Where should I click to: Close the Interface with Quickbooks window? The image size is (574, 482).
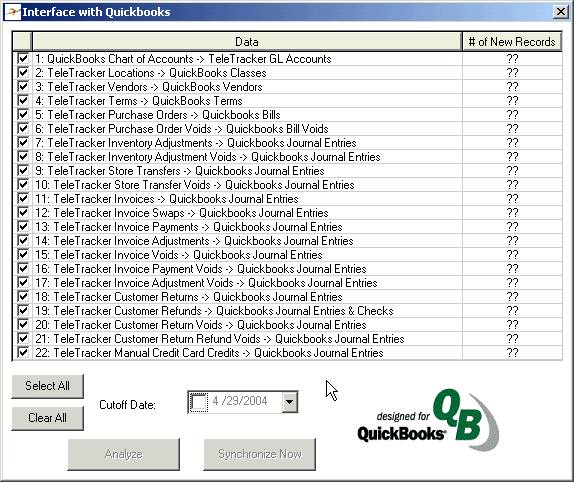pyautogui.click(x=560, y=12)
